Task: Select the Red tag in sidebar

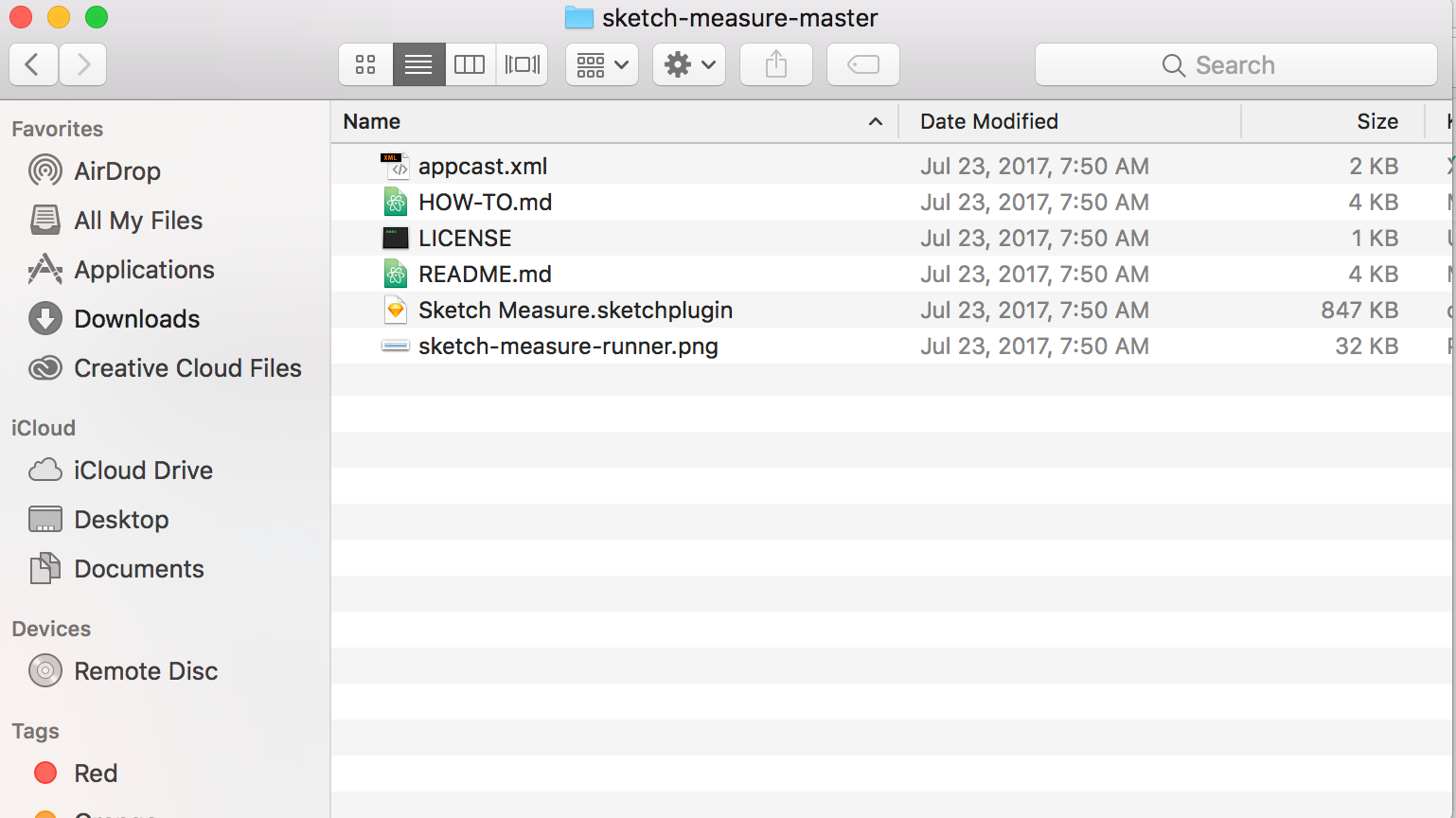Action: [96, 774]
